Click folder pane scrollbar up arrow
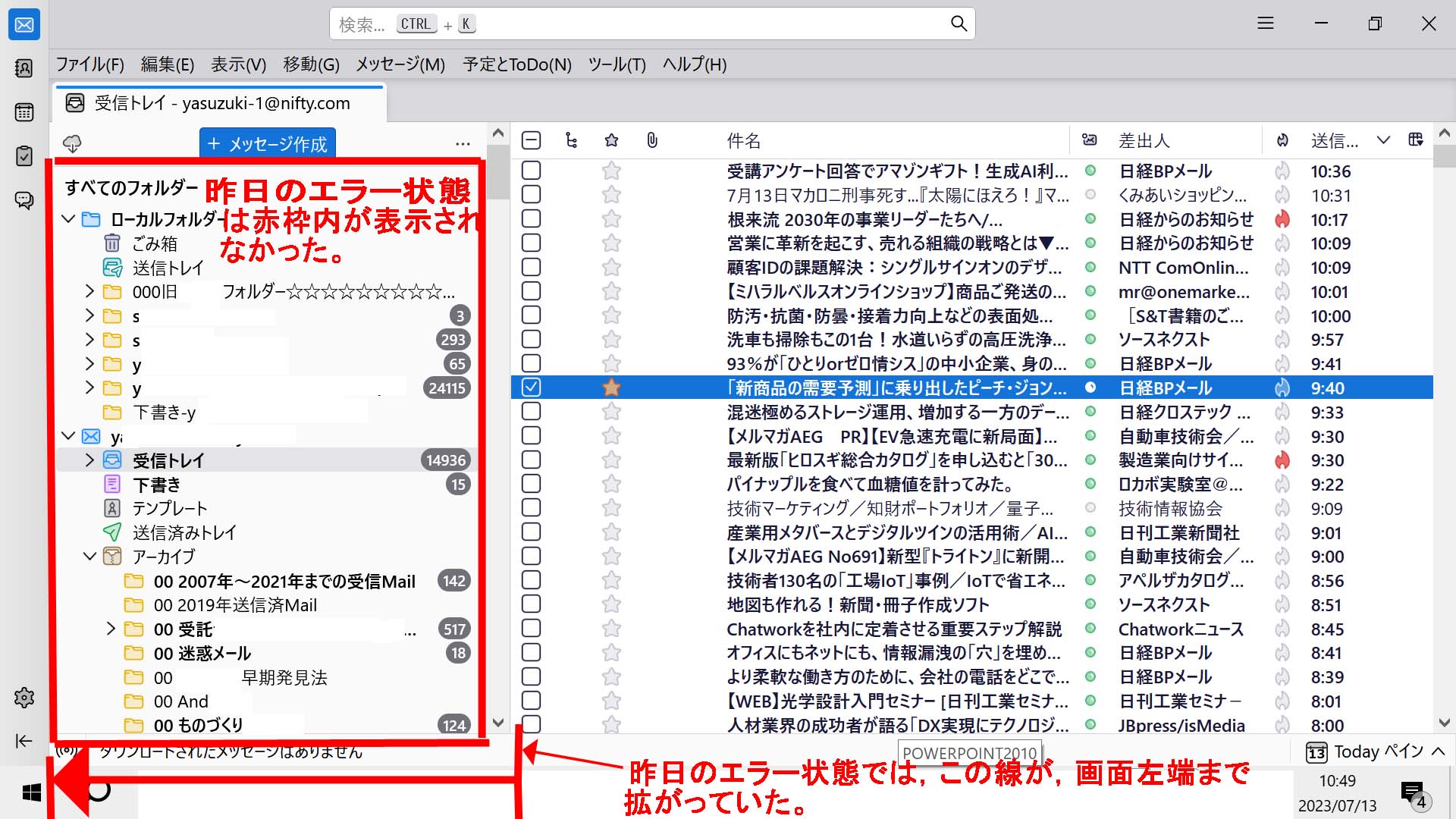The width and height of the screenshot is (1456, 819). 497,133
